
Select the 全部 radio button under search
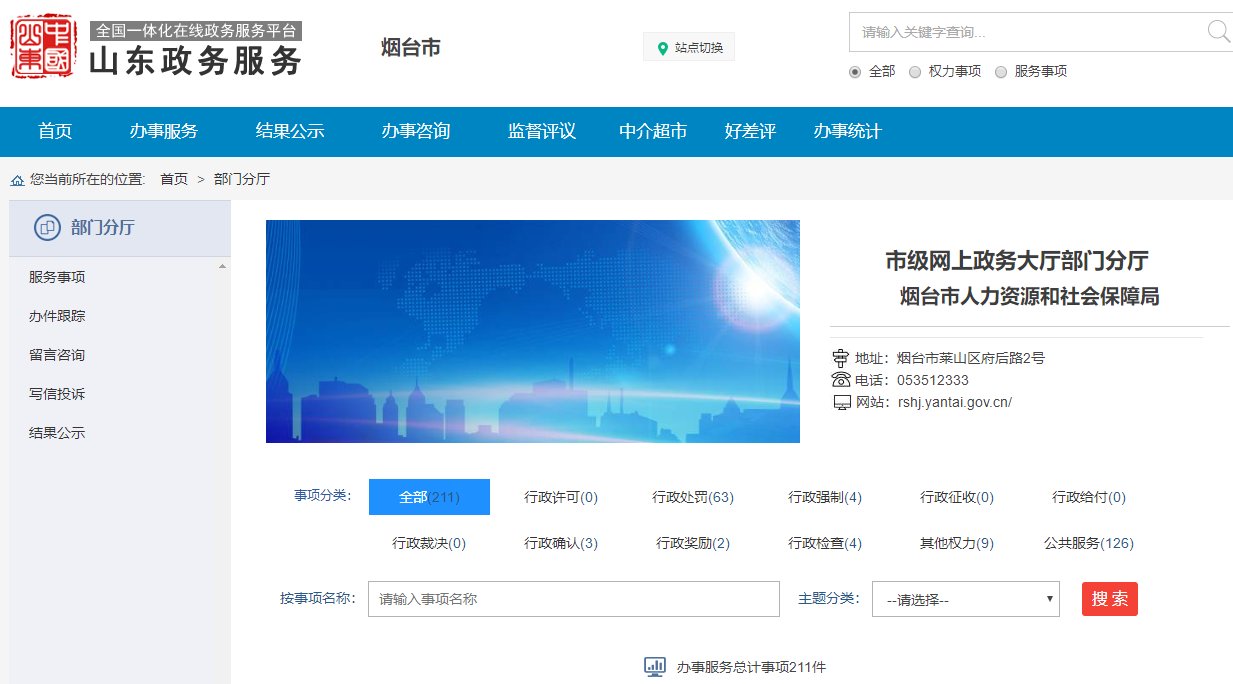(856, 72)
